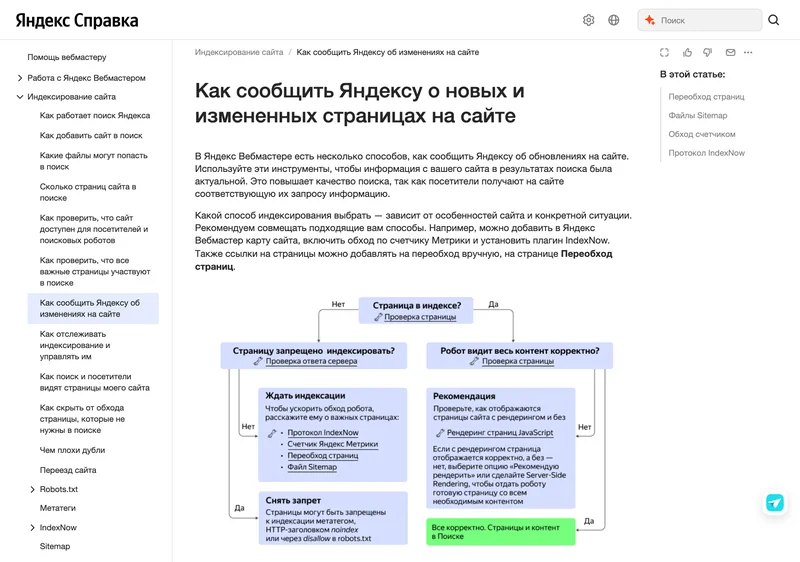Open Какие файлы могут попасть в поиск

coord(94,161)
